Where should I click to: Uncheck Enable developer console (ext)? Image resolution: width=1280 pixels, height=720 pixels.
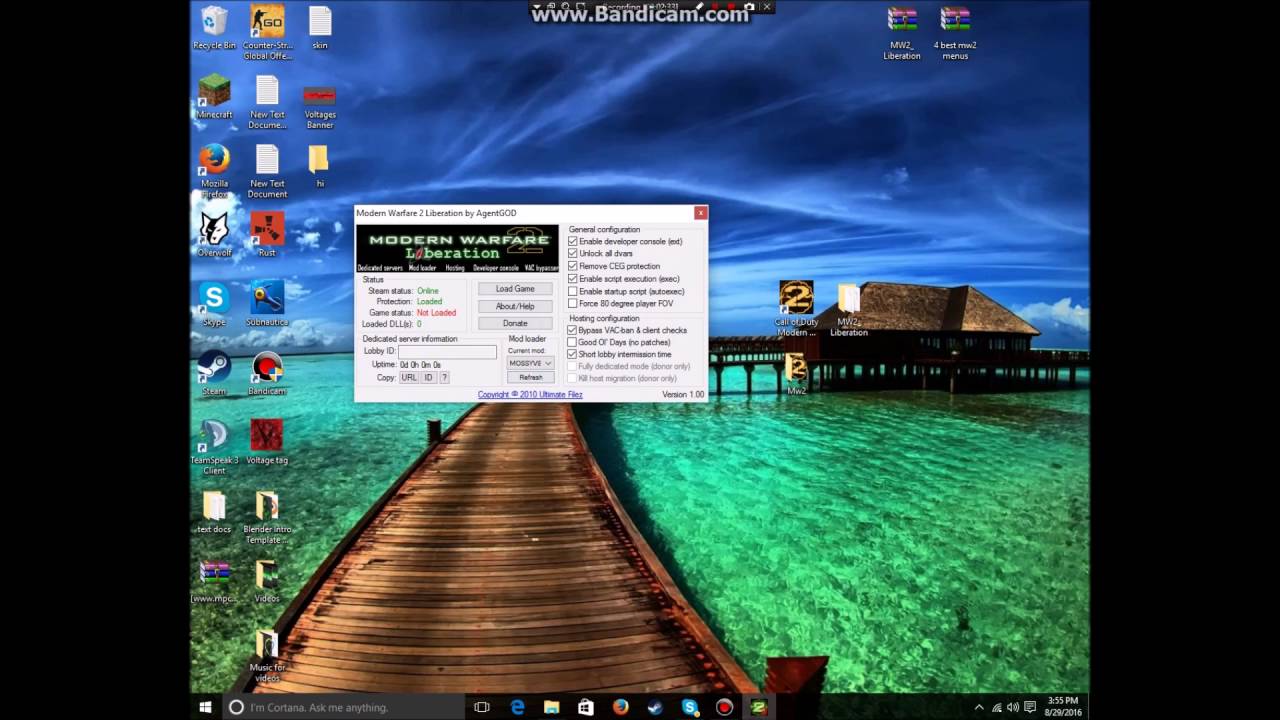tap(573, 242)
